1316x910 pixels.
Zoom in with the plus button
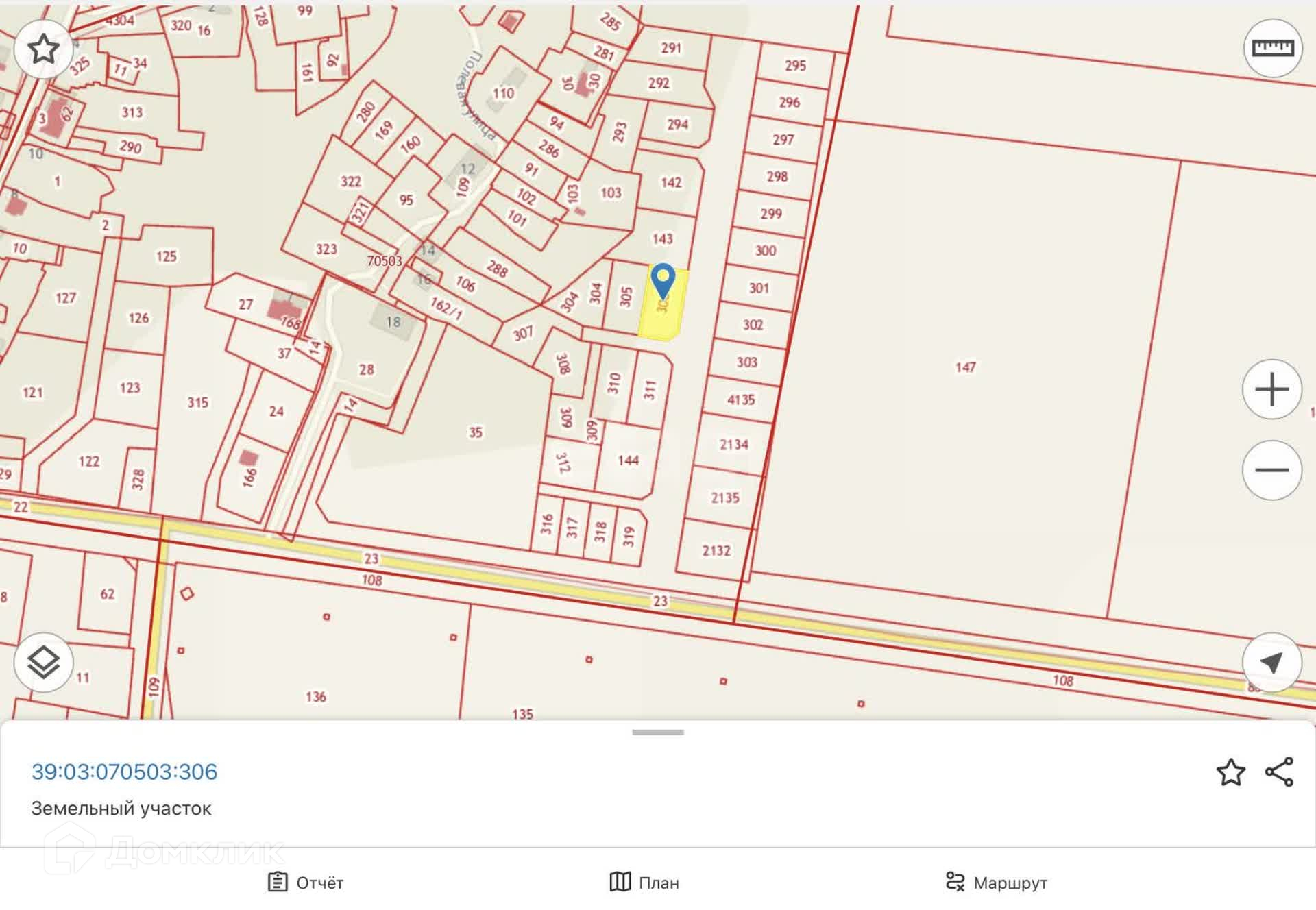[1271, 389]
